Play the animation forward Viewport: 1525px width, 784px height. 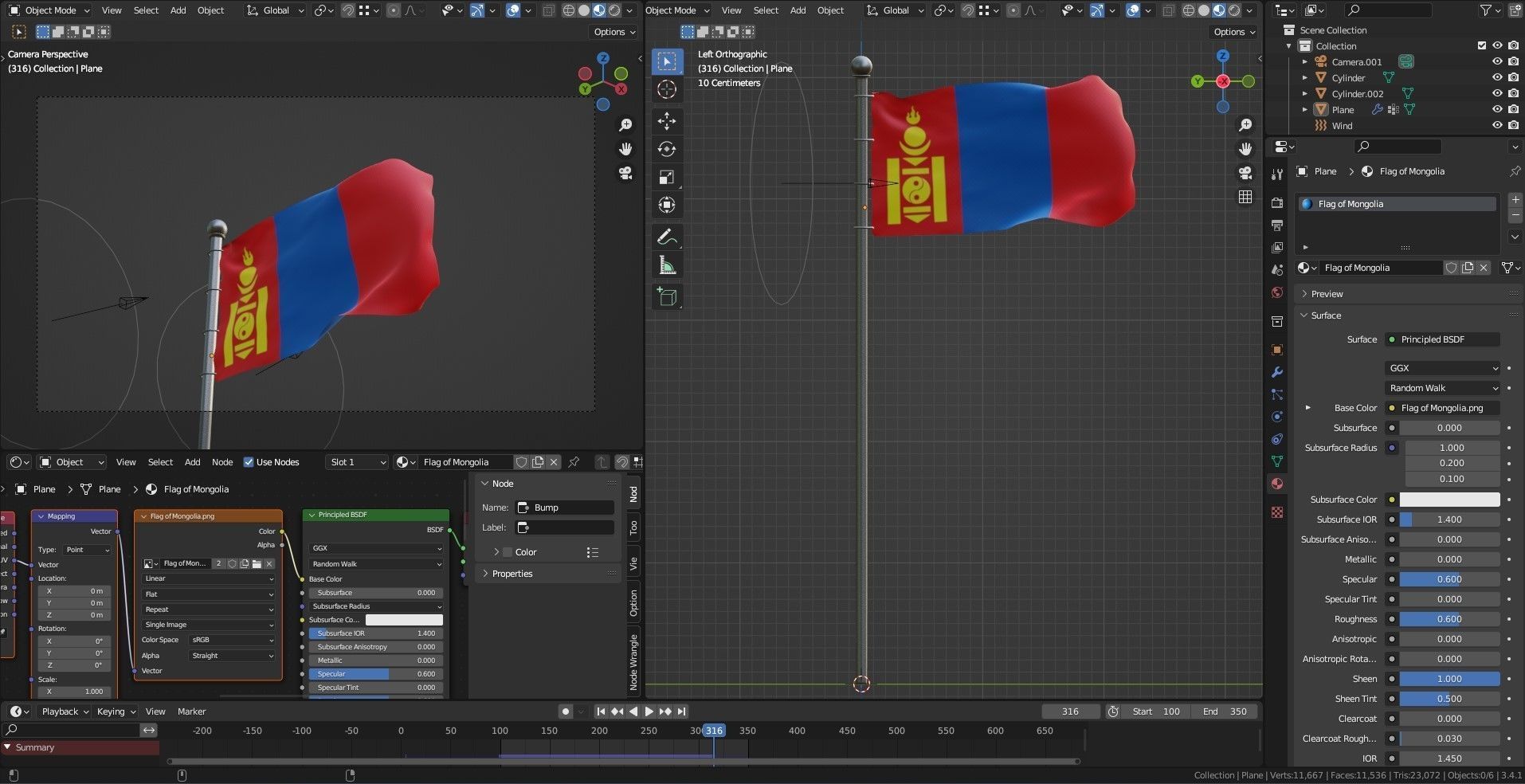tap(649, 711)
